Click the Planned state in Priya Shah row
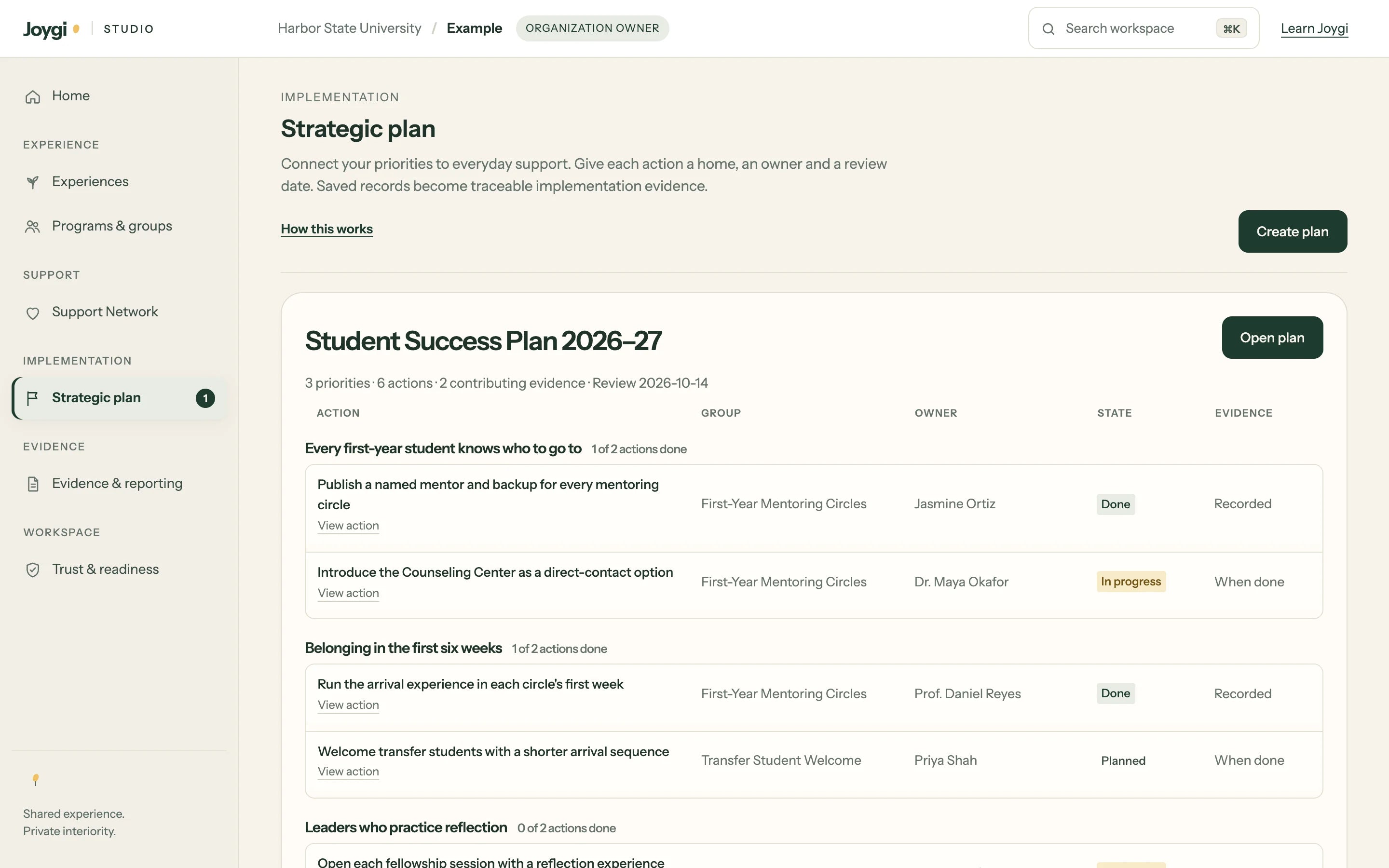Viewport: 1389px width, 868px height. tap(1123, 760)
